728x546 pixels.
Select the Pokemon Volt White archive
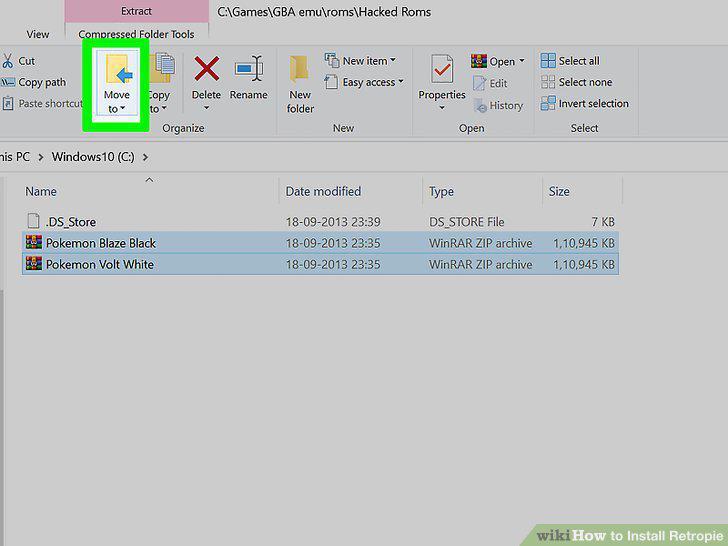[x=320, y=264]
